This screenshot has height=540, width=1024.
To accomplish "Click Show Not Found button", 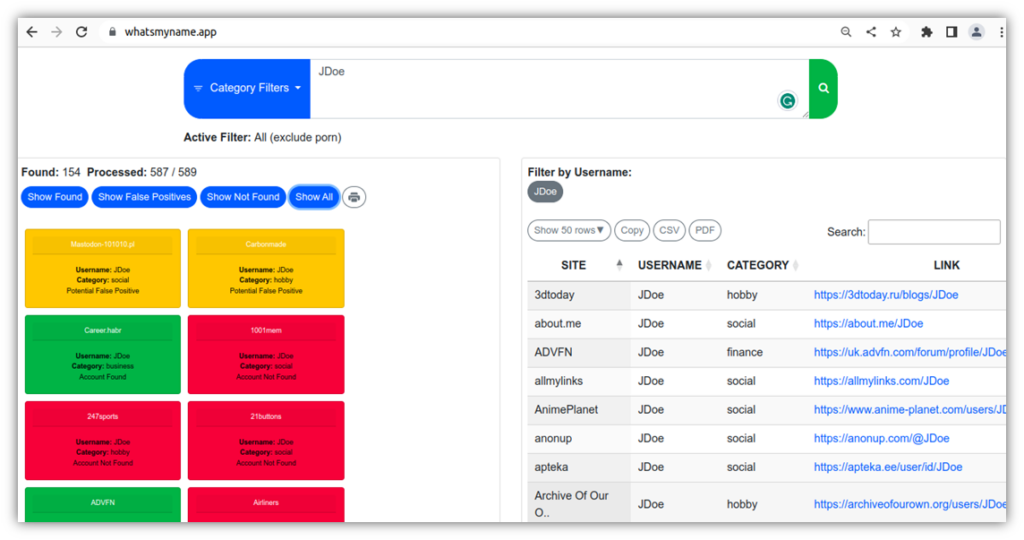I will click(x=243, y=197).
